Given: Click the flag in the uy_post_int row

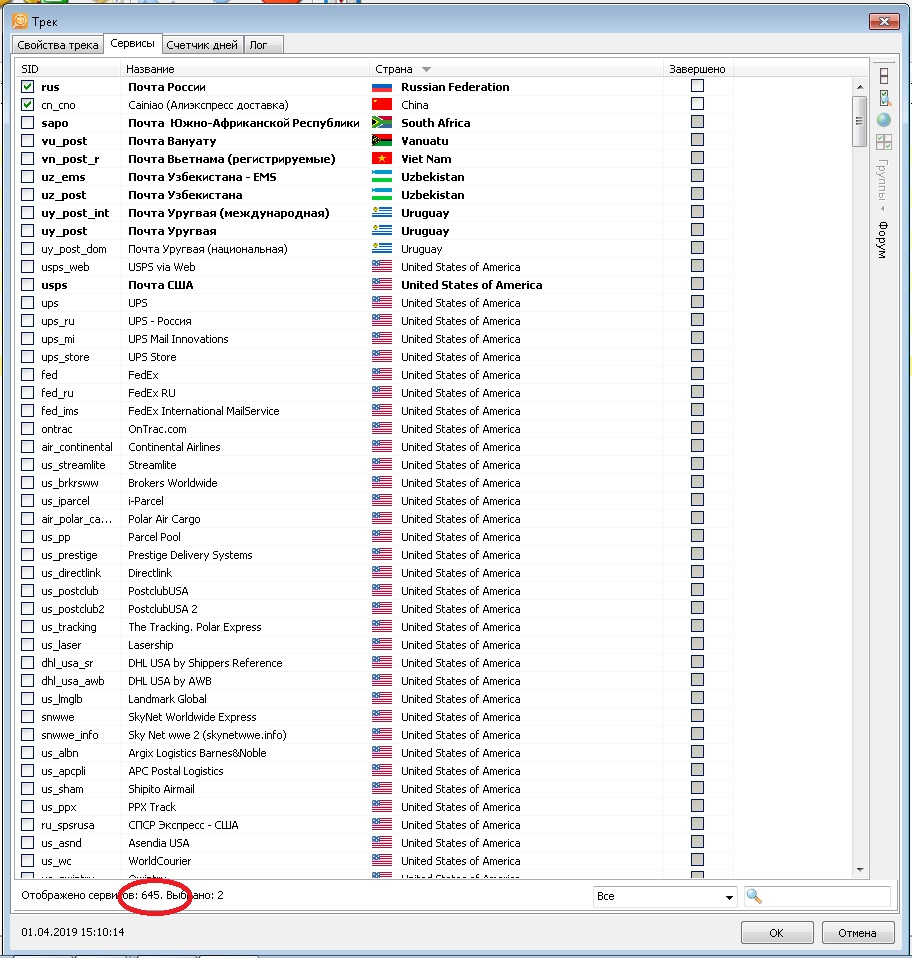Looking at the screenshot, I should (x=382, y=213).
